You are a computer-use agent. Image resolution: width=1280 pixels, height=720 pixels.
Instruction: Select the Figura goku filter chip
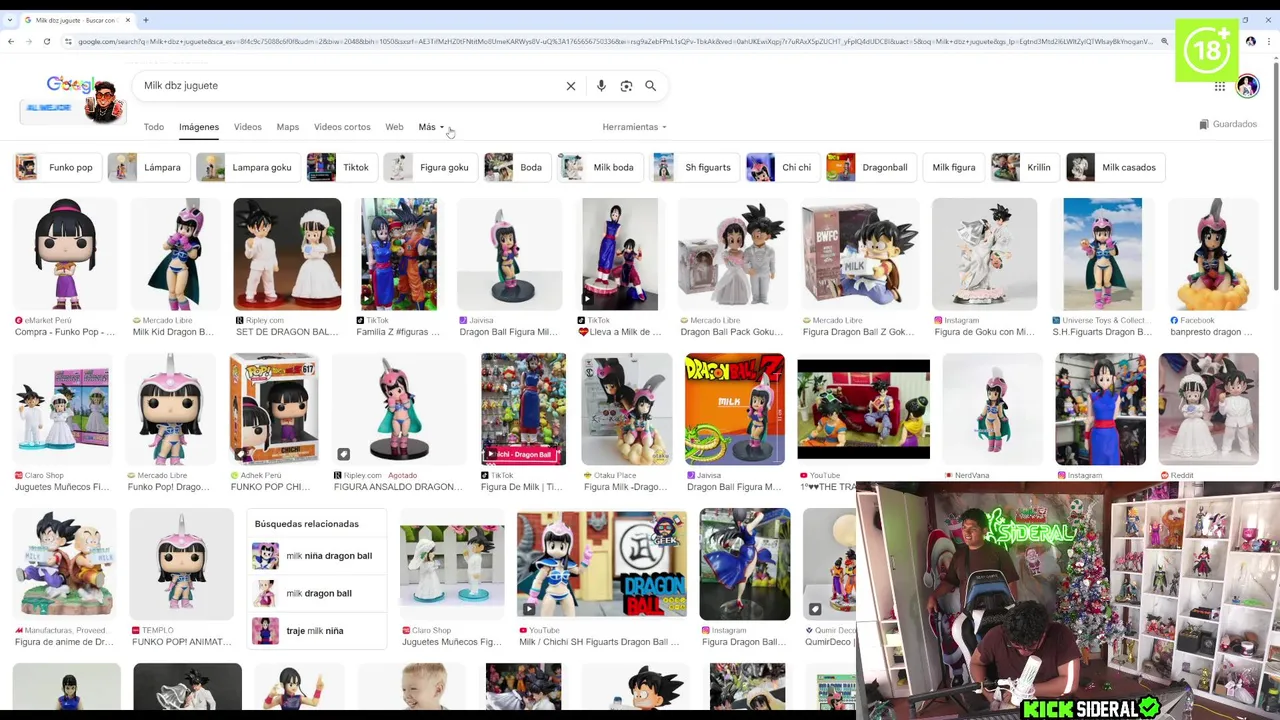pos(429,167)
